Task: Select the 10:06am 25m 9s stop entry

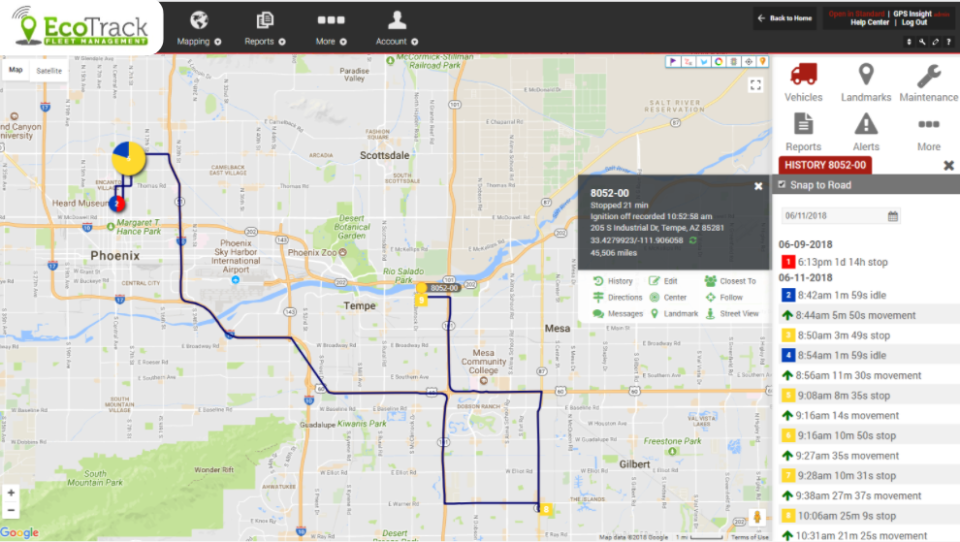Action: (866, 516)
